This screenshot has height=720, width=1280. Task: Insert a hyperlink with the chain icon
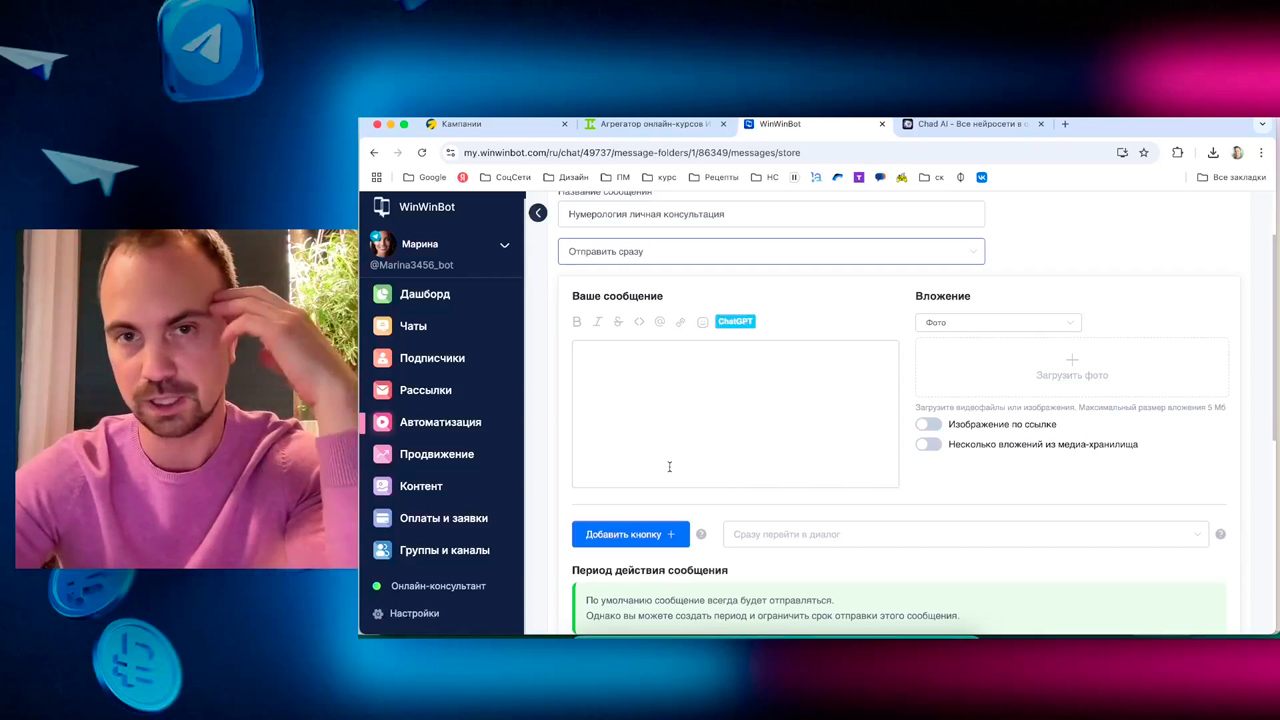tap(681, 322)
